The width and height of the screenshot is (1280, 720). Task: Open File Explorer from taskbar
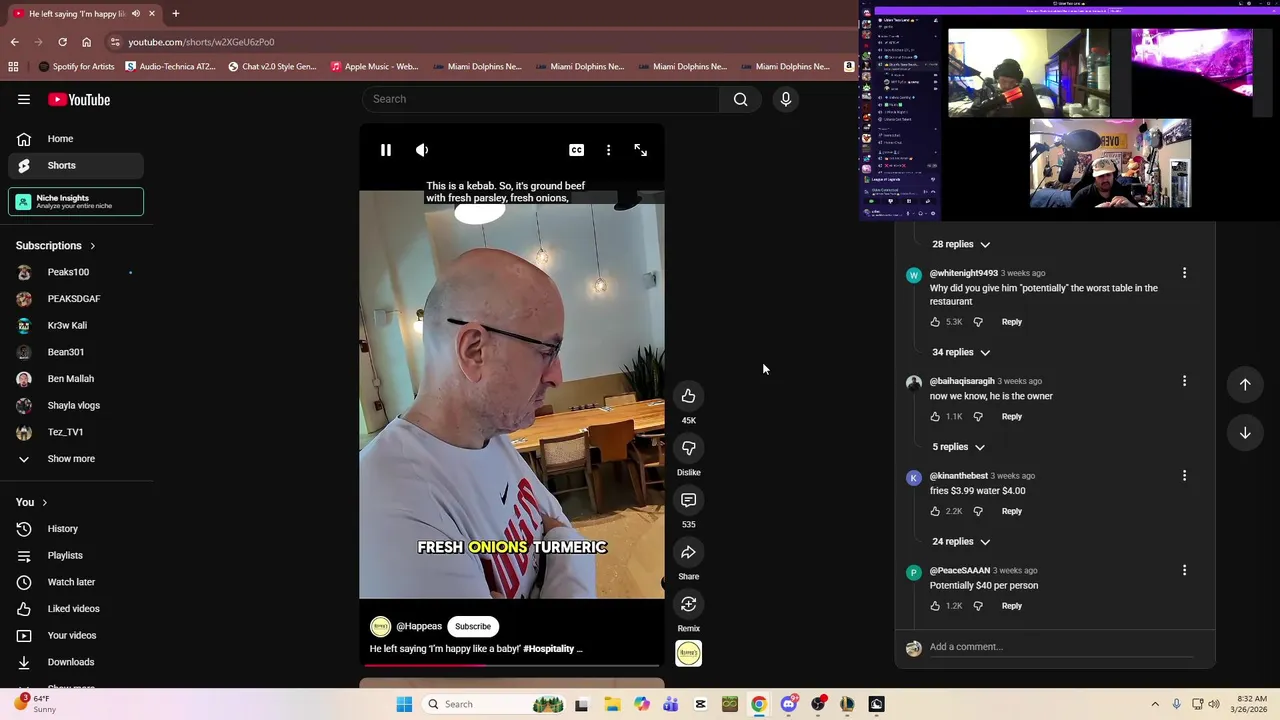[x=612, y=704]
